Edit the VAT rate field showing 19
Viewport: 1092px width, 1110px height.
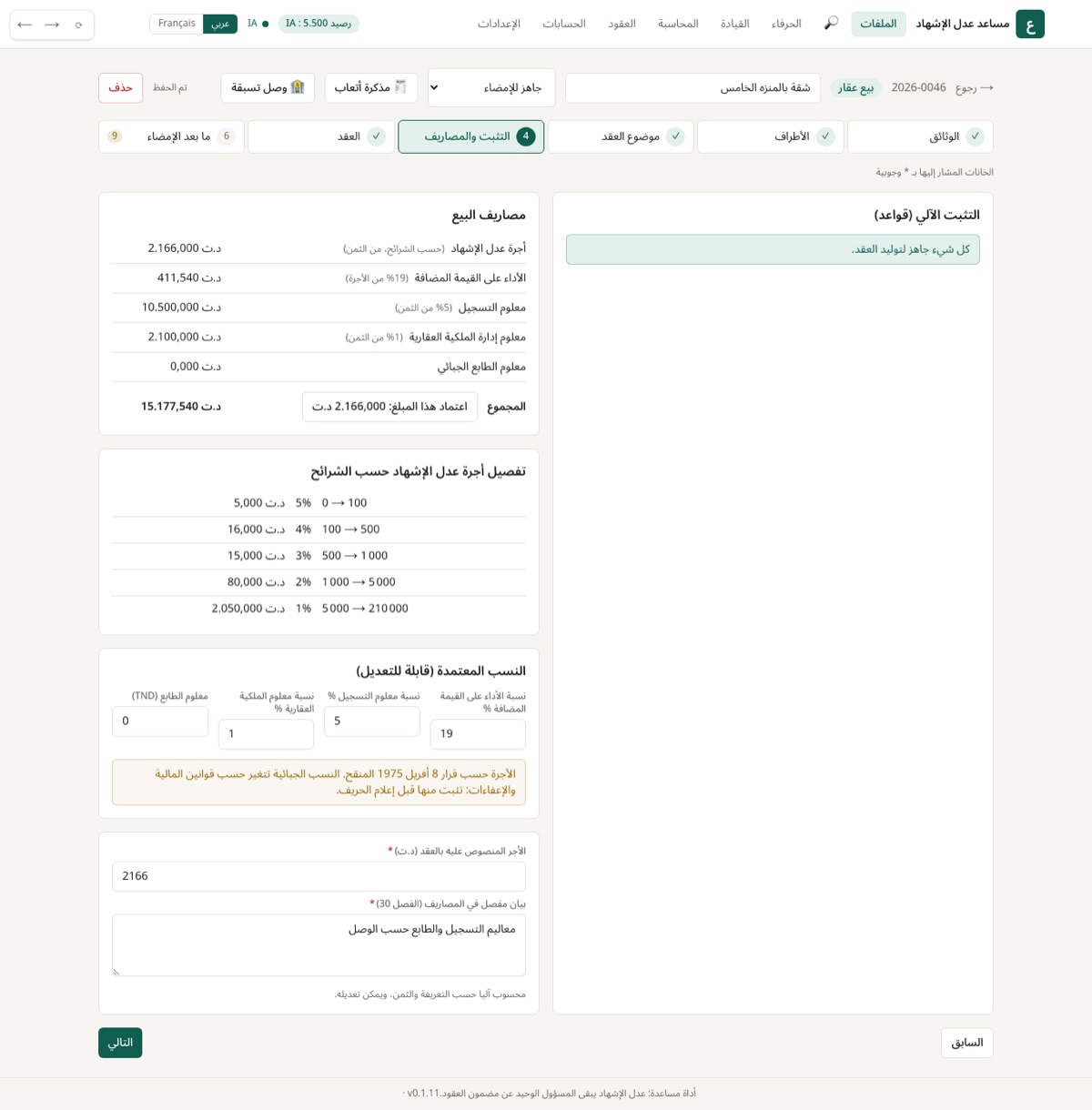click(478, 733)
